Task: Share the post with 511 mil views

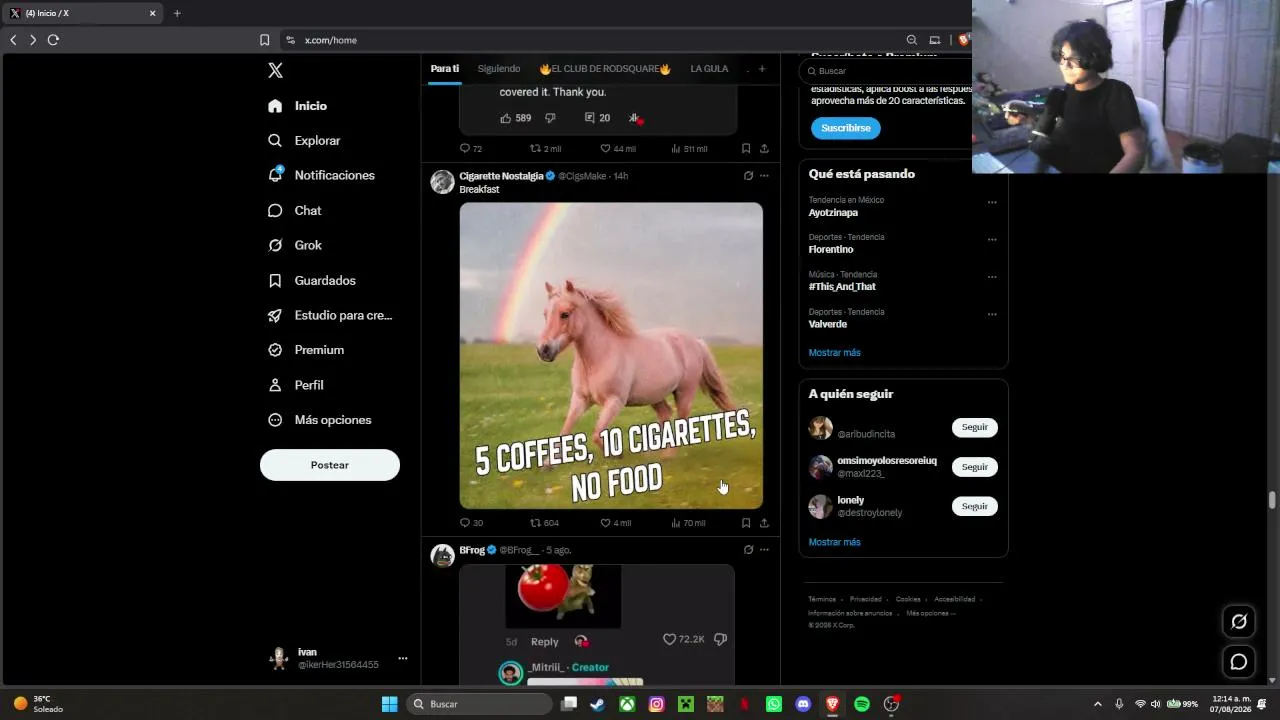Action: (x=764, y=149)
